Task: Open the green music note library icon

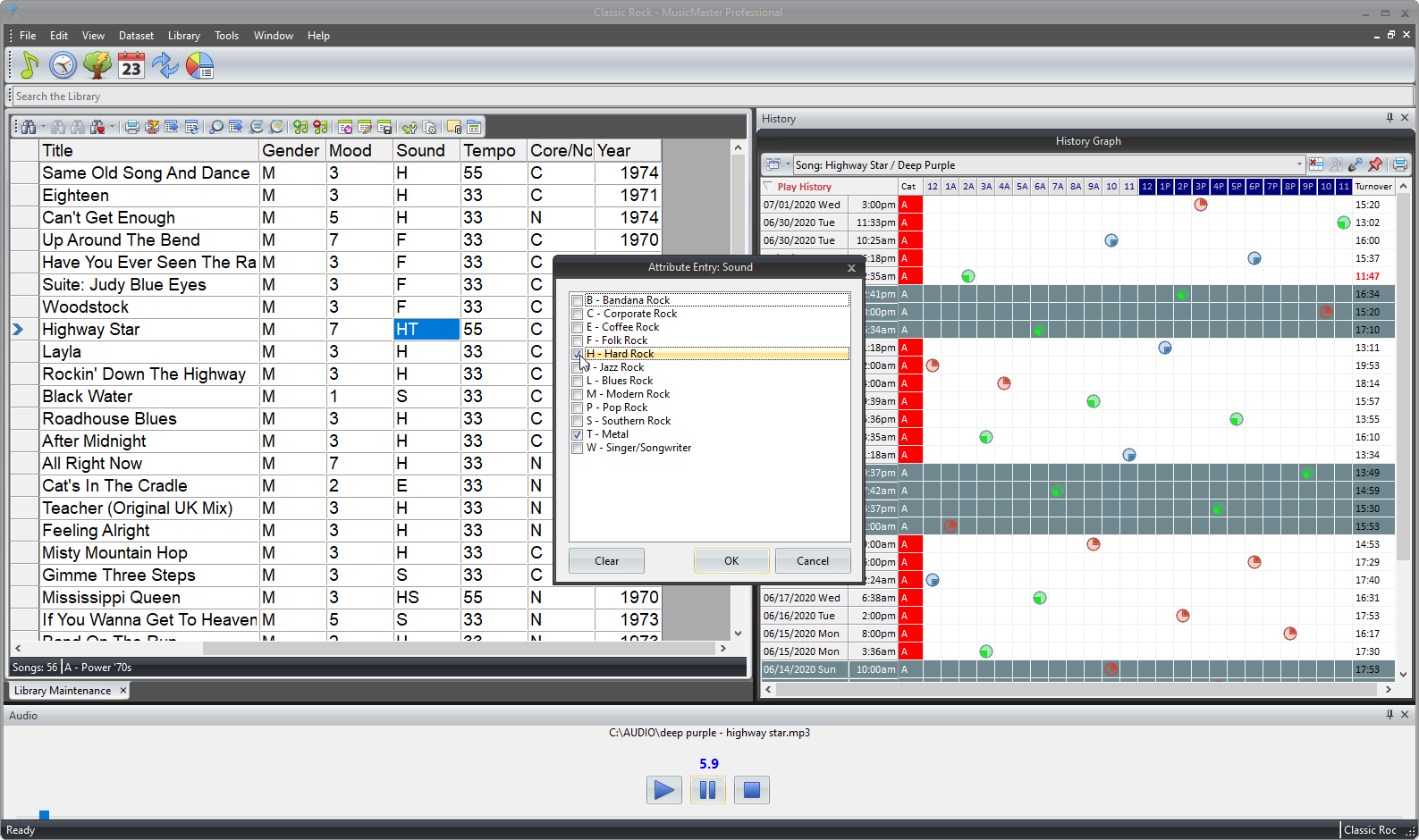Action: pyautogui.click(x=30, y=65)
